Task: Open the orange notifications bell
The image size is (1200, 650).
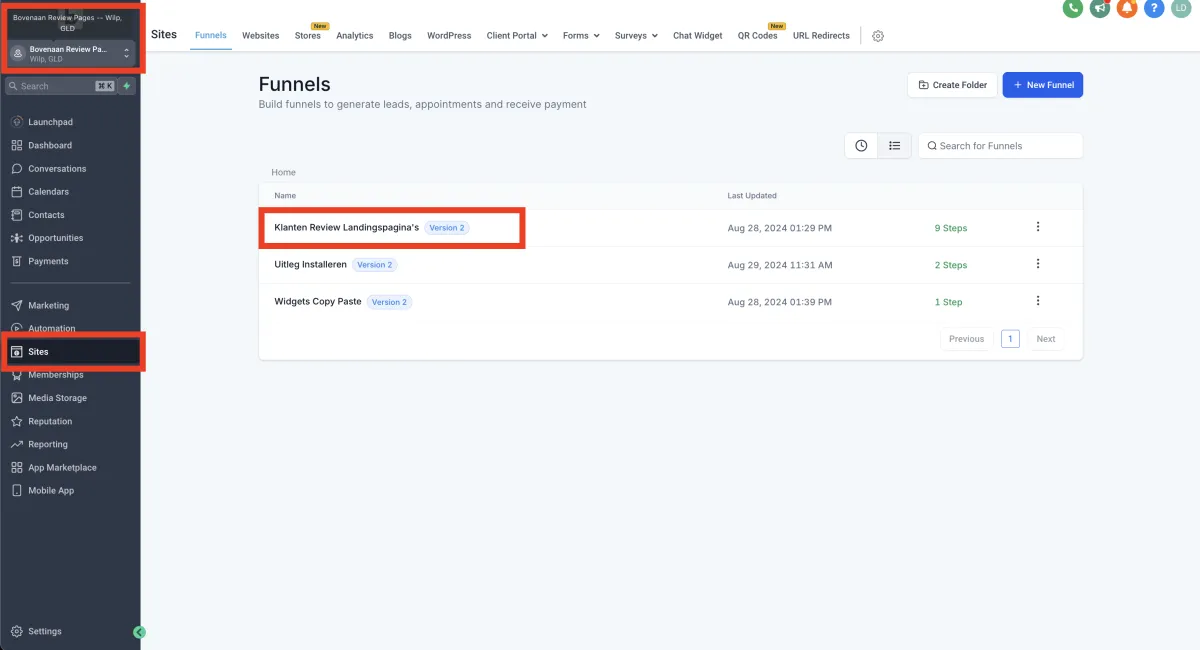Action: (1127, 8)
